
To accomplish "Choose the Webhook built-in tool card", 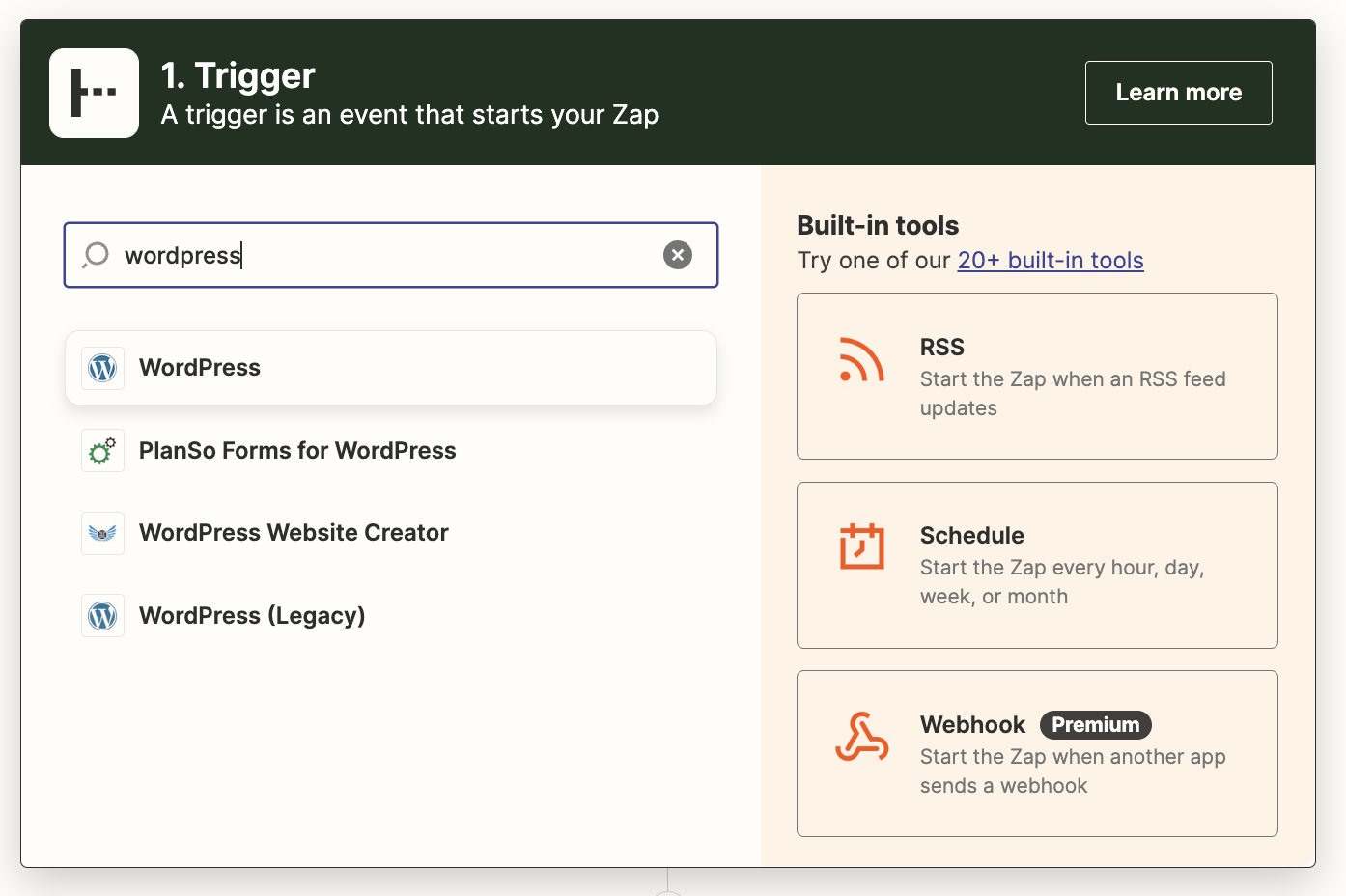I will 1037,753.
